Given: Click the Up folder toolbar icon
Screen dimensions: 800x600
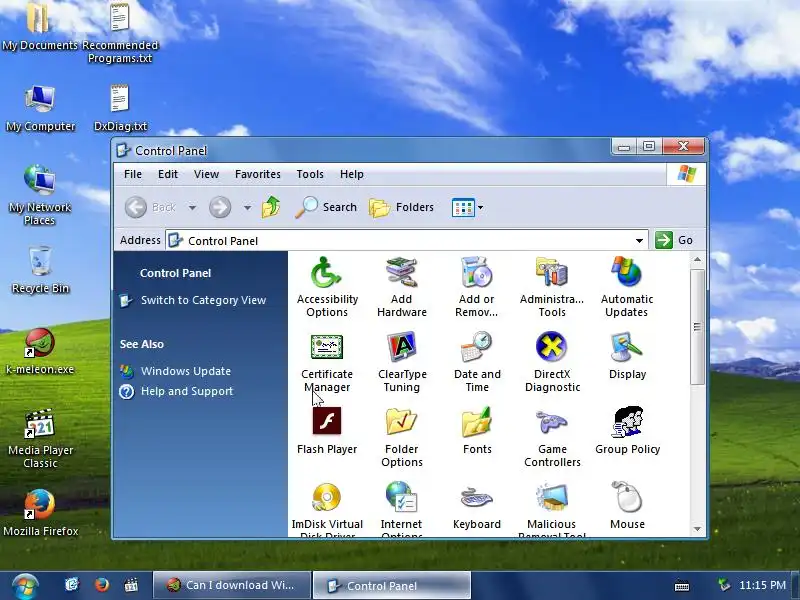Looking at the screenshot, I should pos(271,207).
